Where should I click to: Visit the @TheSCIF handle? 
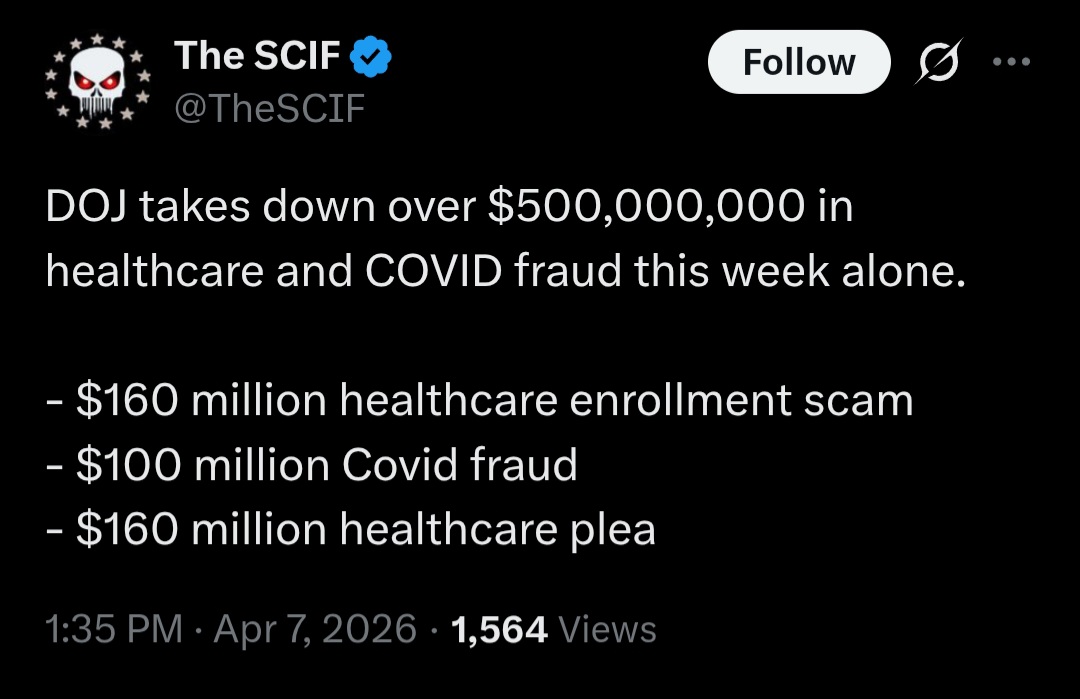(x=270, y=107)
